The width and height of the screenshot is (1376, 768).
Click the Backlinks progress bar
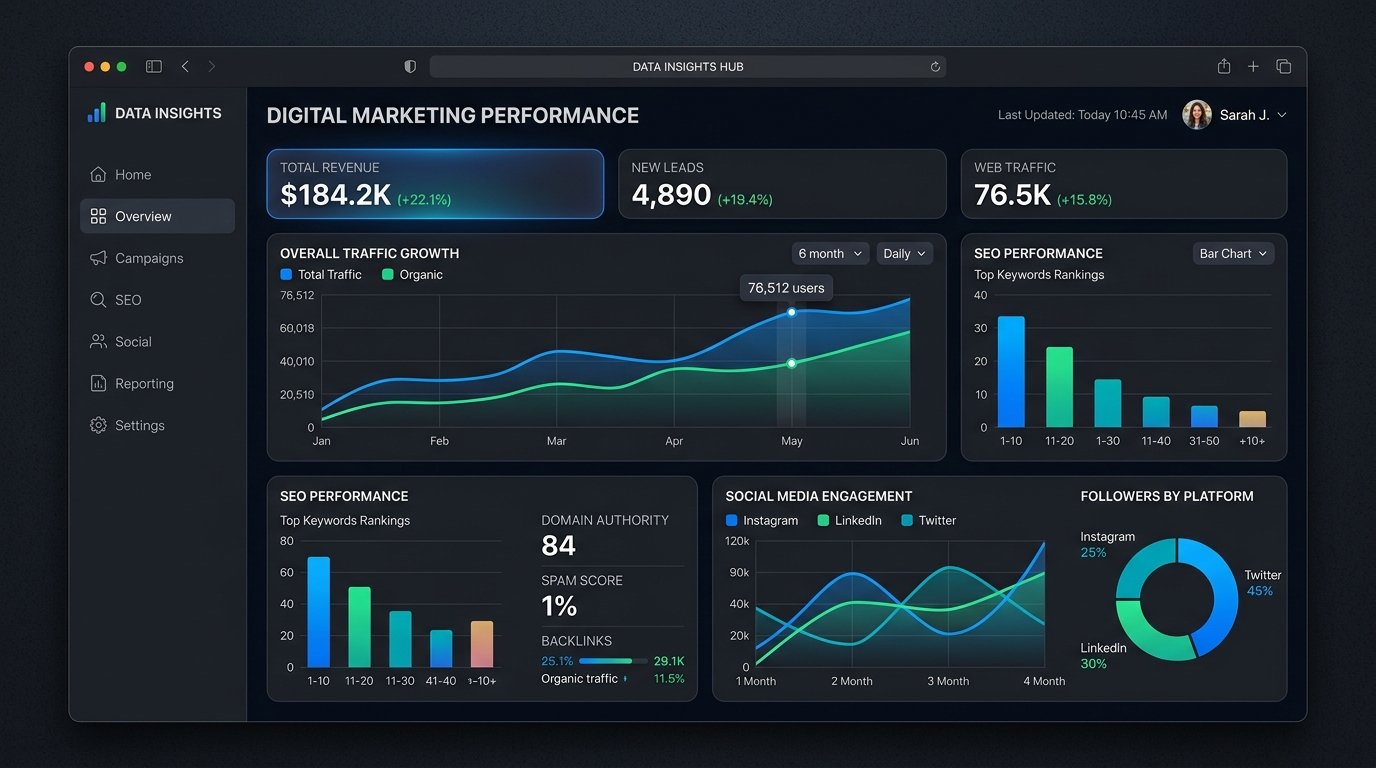[613, 661]
